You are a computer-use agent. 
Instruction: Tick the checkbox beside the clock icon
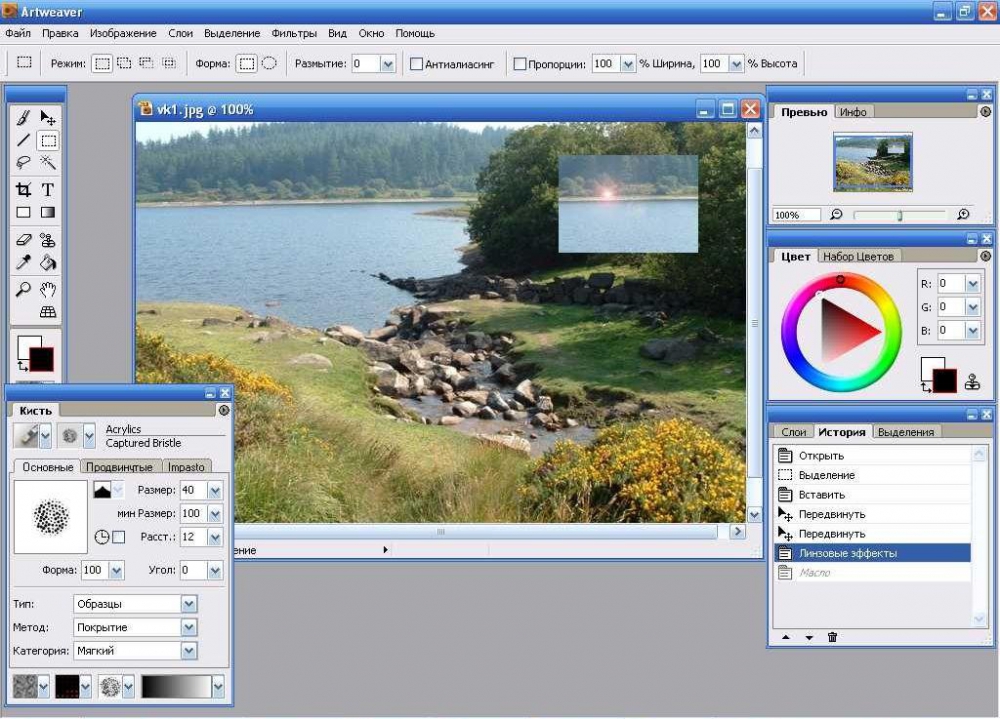click(119, 537)
